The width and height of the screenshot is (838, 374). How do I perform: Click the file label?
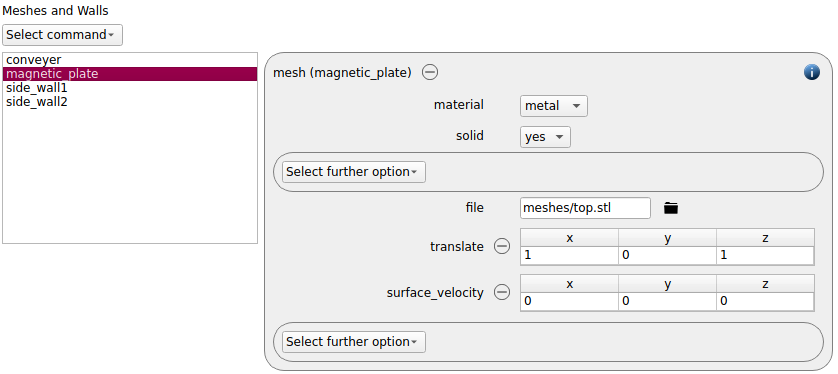click(x=475, y=207)
